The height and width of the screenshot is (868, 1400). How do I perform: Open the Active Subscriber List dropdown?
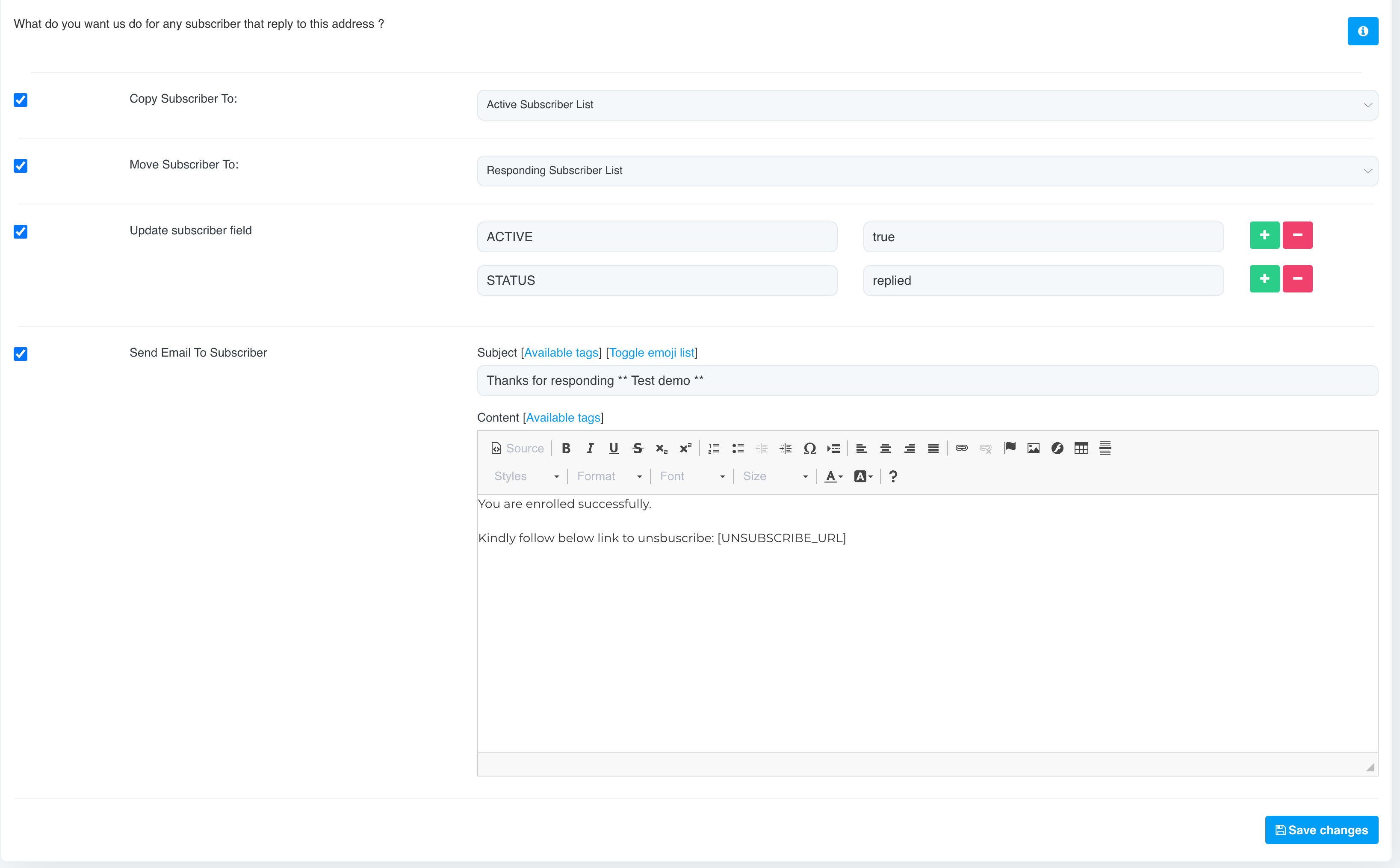(x=927, y=105)
